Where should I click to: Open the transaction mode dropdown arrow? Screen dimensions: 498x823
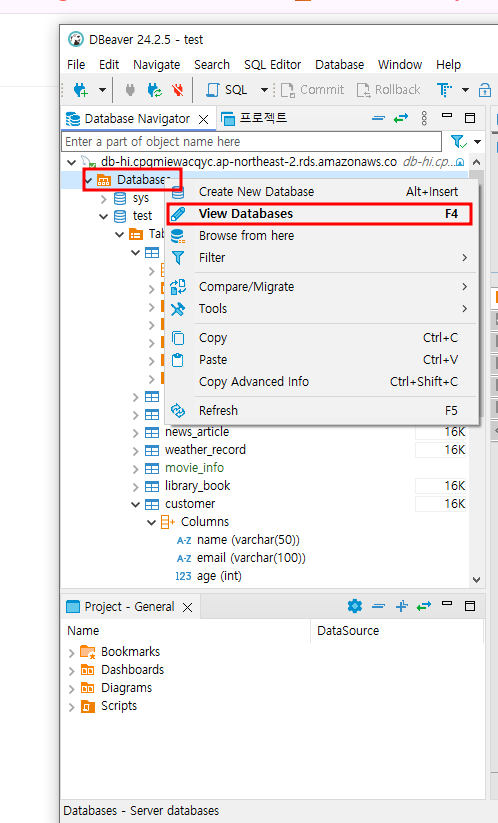(465, 90)
